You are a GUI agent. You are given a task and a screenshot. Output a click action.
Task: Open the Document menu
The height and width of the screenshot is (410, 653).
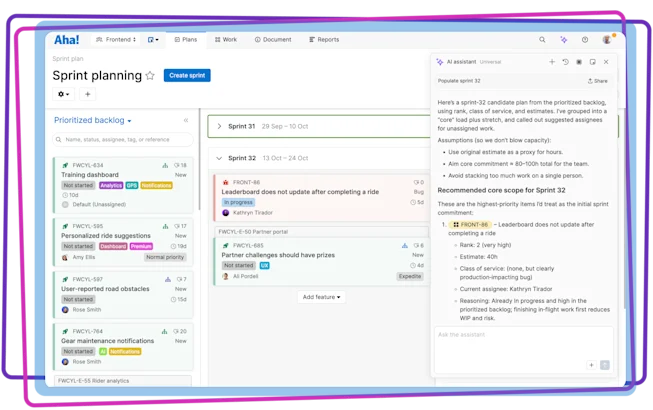tap(273, 40)
